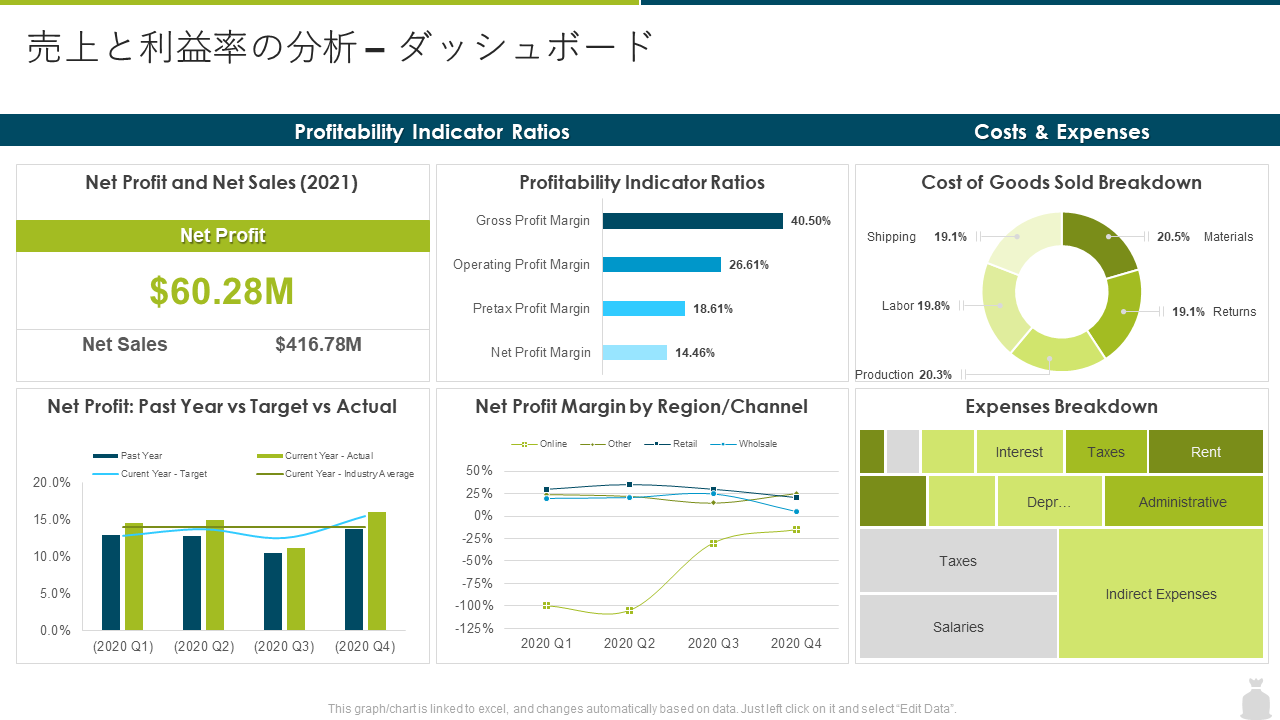Click the Rent treemap tile
This screenshot has width=1280, height=720.
pos(1206,452)
